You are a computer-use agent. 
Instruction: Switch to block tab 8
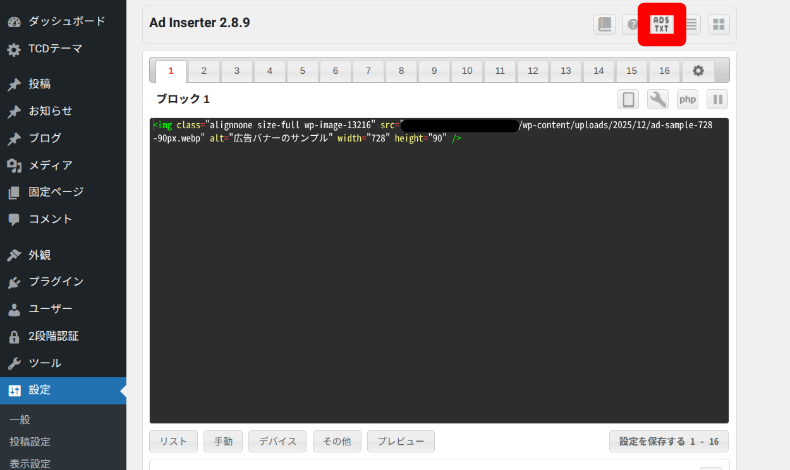401,71
